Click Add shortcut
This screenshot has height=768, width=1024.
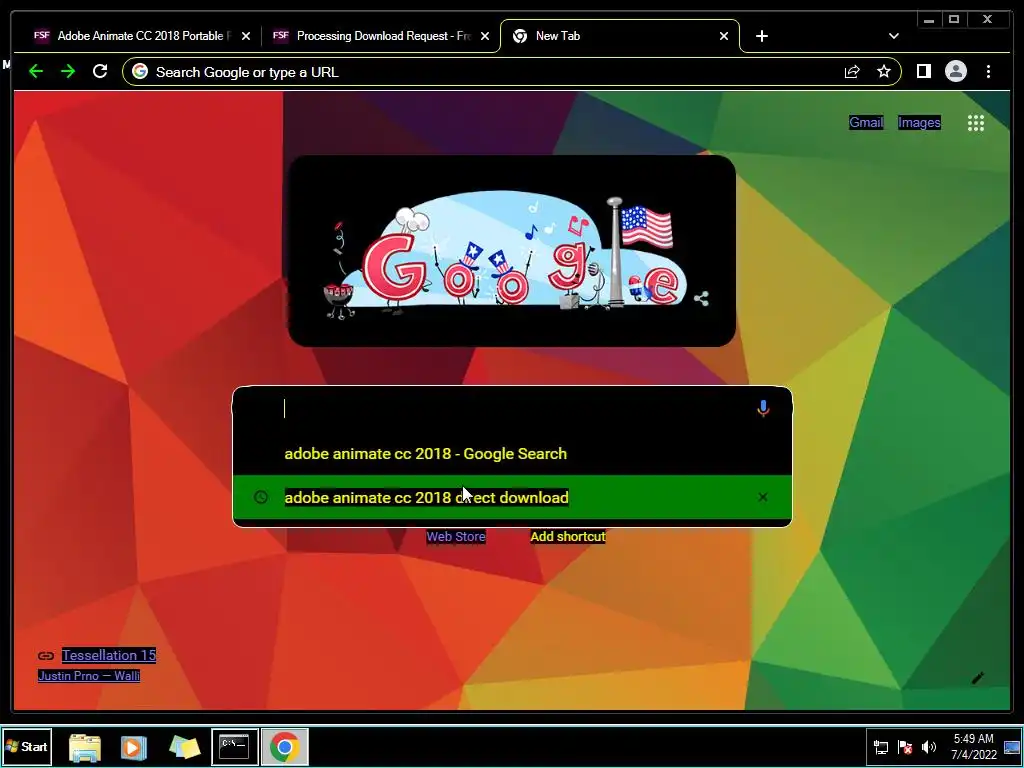click(x=568, y=536)
